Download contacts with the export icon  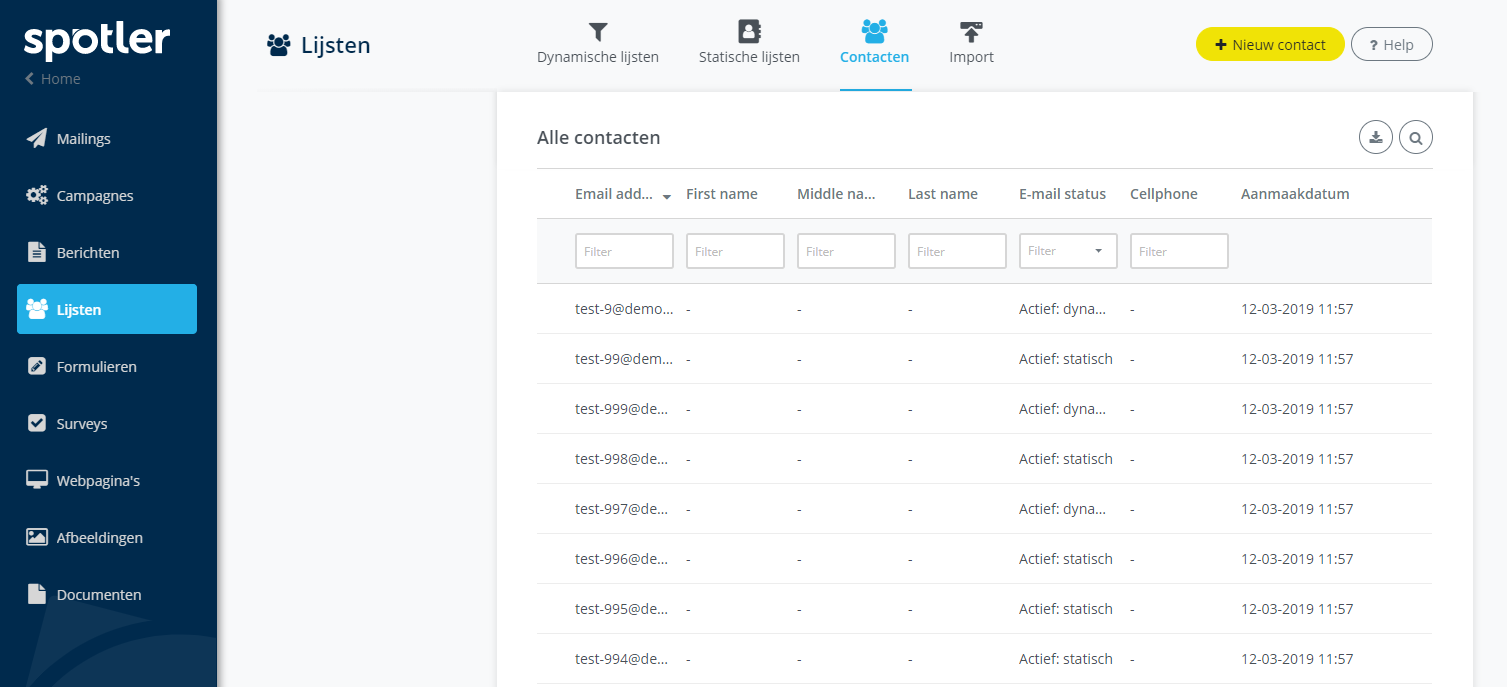pyautogui.click(x=1376, y=138)
